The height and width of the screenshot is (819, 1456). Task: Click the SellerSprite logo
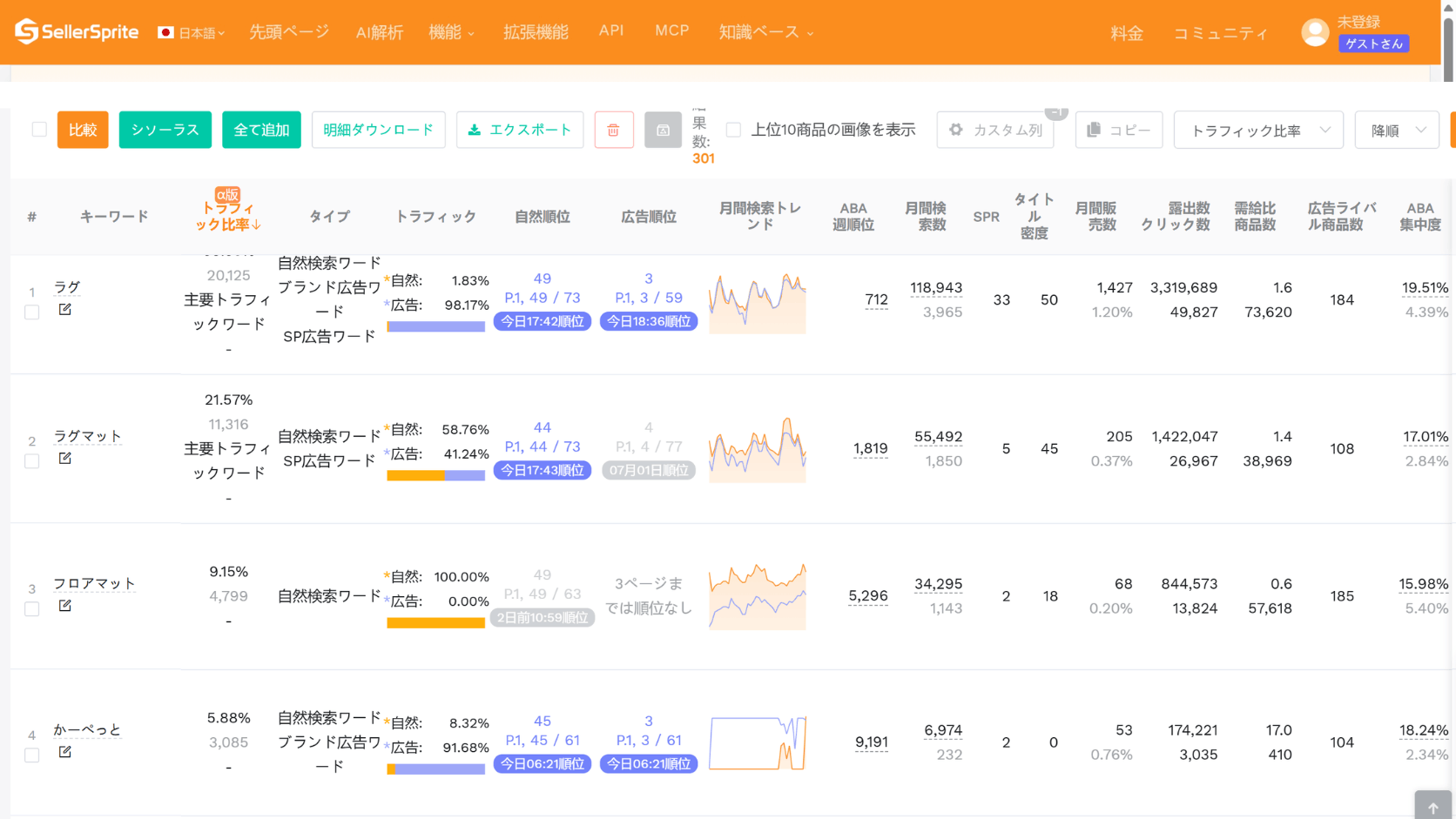(x=77, y=32)
